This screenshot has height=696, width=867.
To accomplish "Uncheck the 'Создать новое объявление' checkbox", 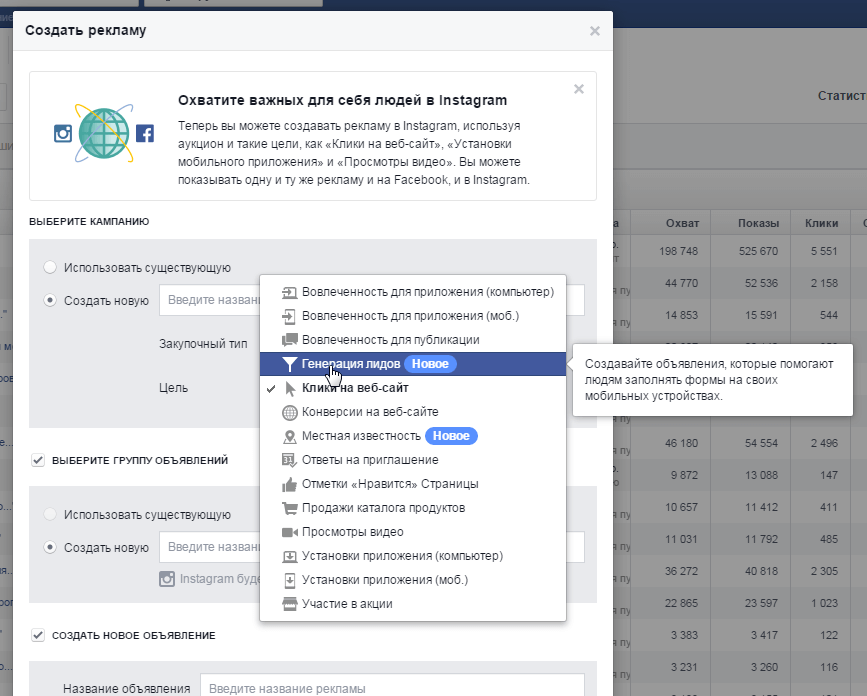I will [38, 635].
